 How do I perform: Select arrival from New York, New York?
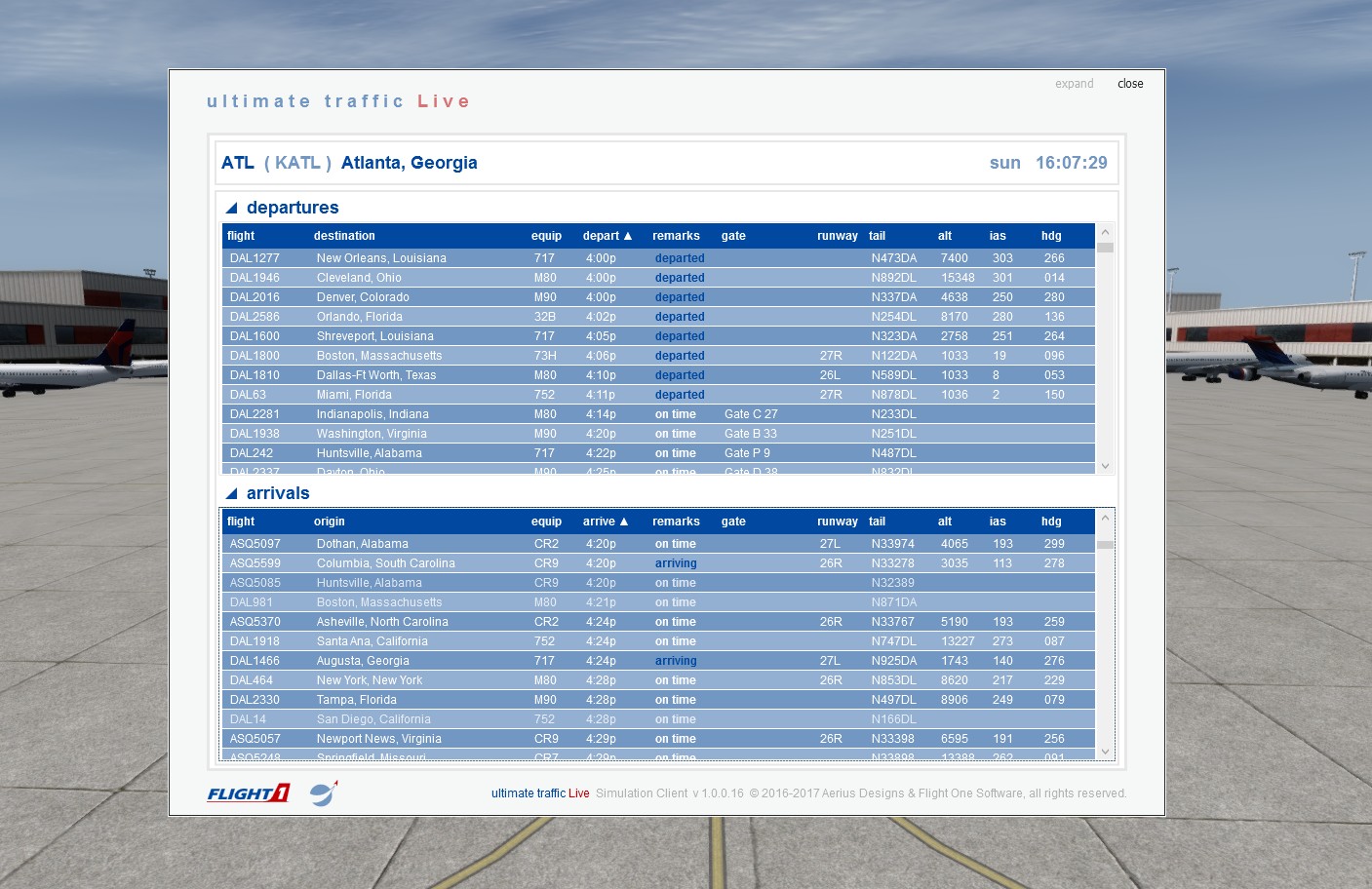coord(658,680)
